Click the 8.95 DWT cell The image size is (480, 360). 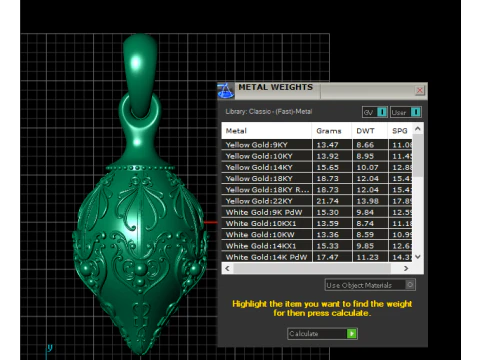click(x=370, y=156)
